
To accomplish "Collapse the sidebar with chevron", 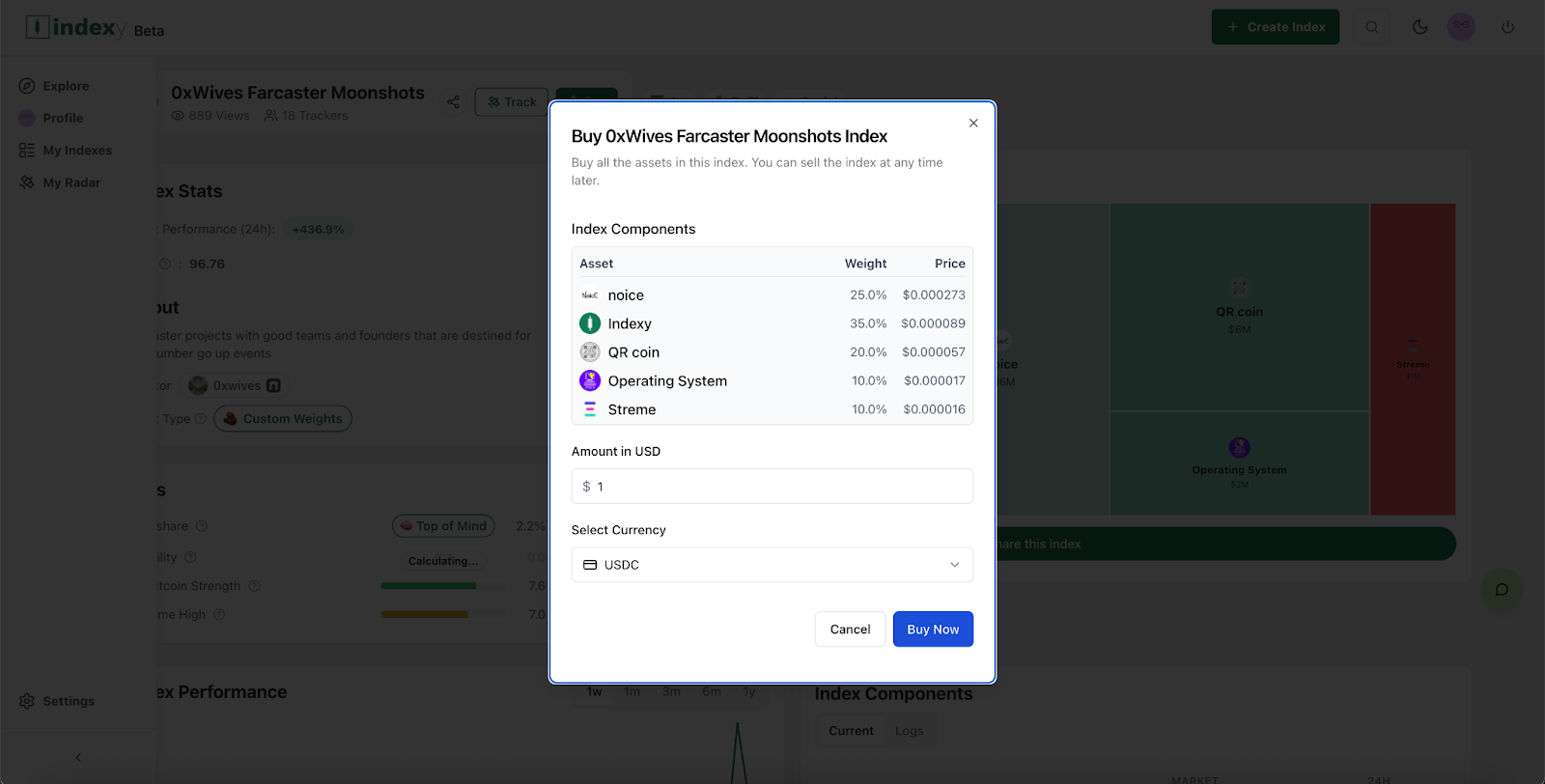I will tap(78, 757).
